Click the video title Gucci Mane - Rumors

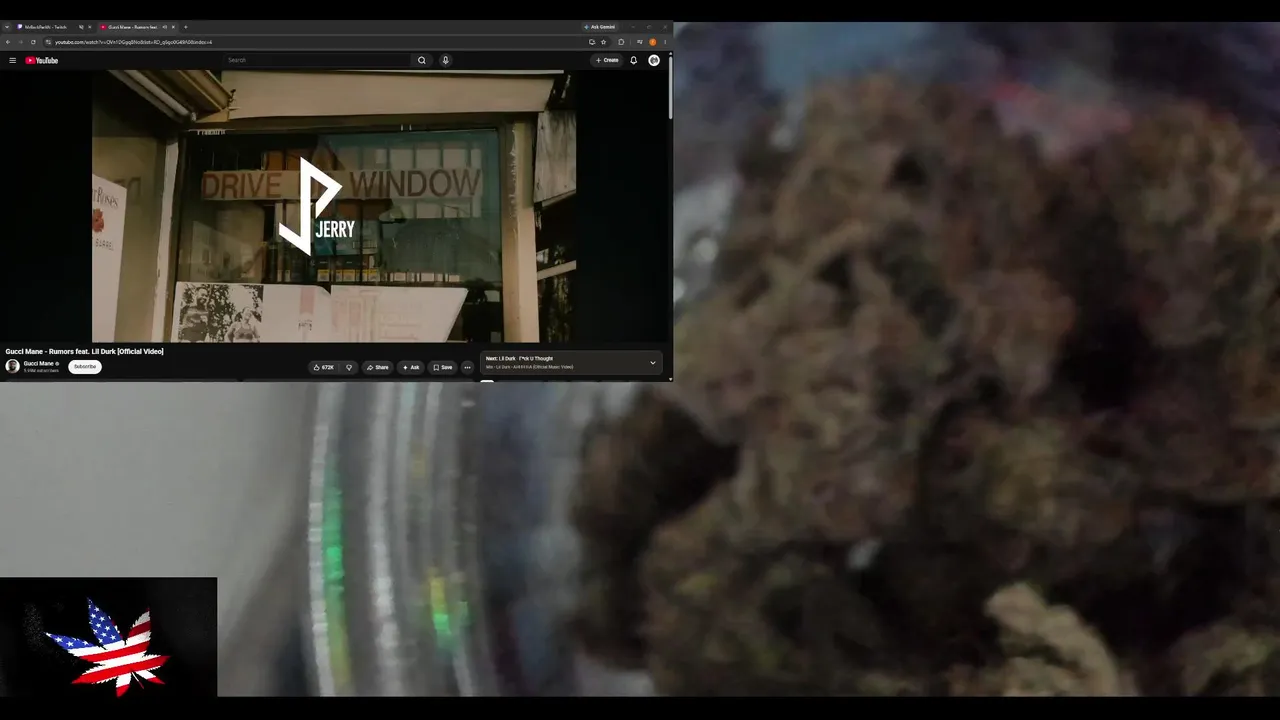tap(84, 352)
